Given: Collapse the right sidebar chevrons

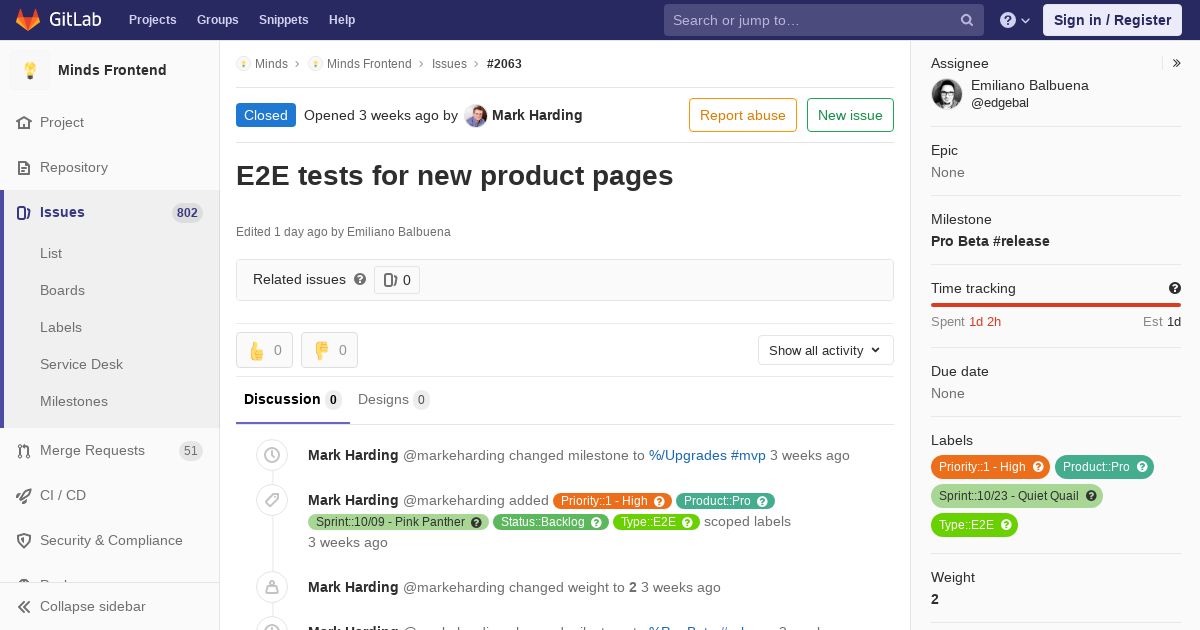Looking at the screenshot, I should pos(1177,63).
